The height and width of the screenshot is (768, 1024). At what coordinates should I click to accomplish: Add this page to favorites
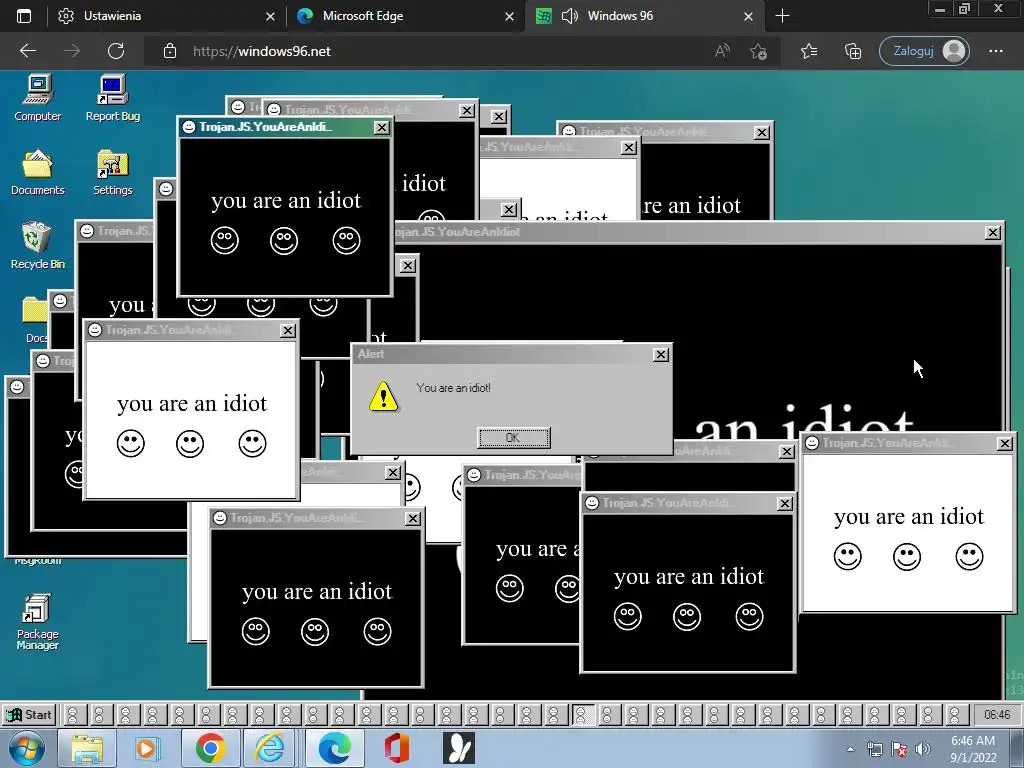pyautogui.click(x=758, y=51)
